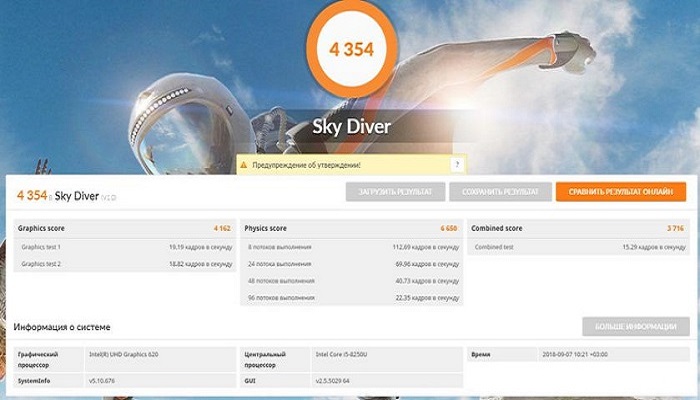The width and height of the screenshot is (700, 400).
Task: Click 'Intel(R) UHD Graphics 620' value
Action: click(124, 354)
